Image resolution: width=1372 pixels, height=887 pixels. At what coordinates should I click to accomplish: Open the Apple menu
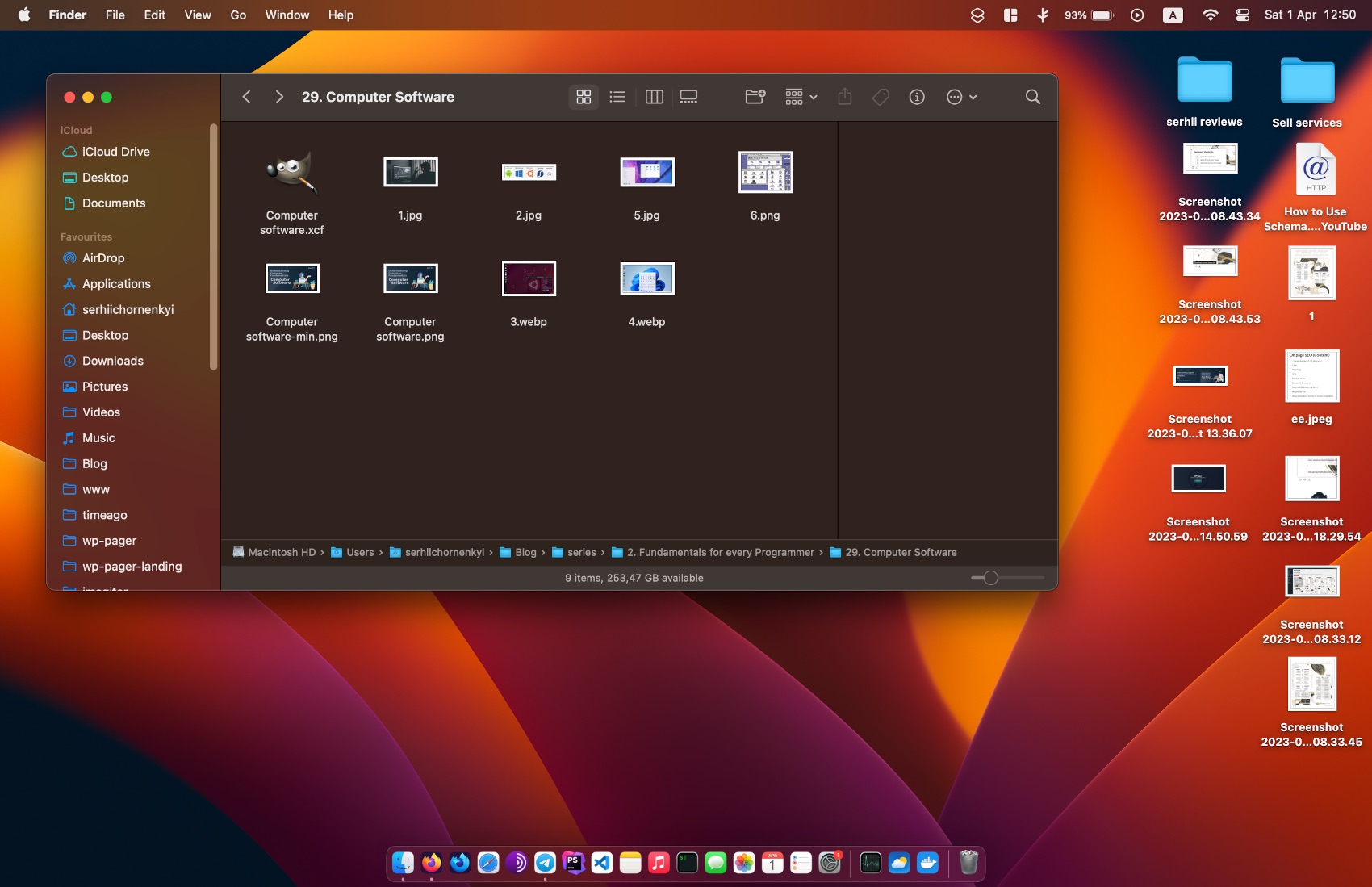pyautogui.click(x=24, y=15)
